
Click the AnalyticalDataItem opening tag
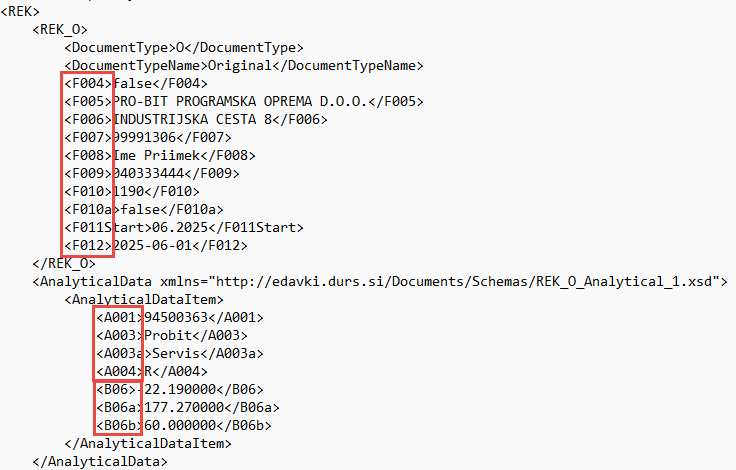click(x=144, y=300)
